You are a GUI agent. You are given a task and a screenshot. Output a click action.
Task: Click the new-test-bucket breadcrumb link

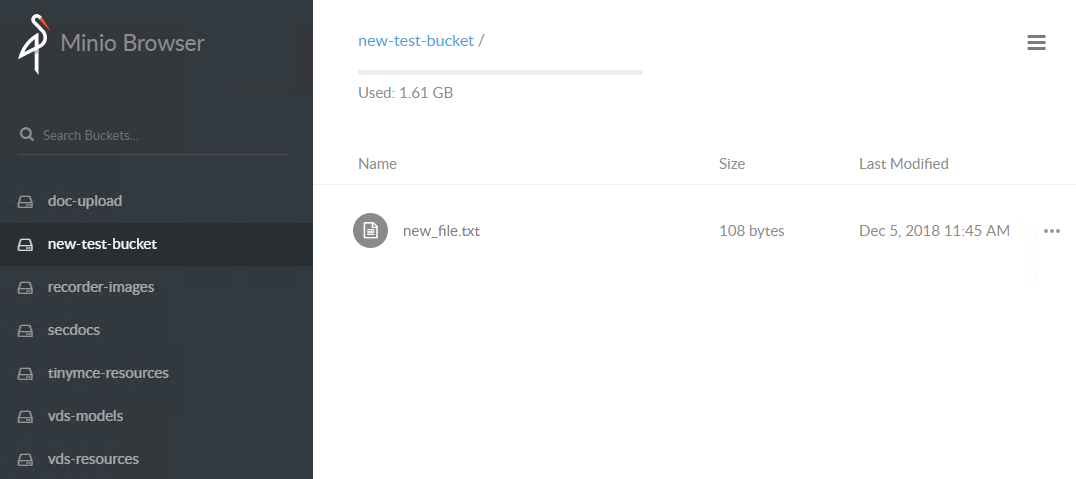[x=416, y=40]
